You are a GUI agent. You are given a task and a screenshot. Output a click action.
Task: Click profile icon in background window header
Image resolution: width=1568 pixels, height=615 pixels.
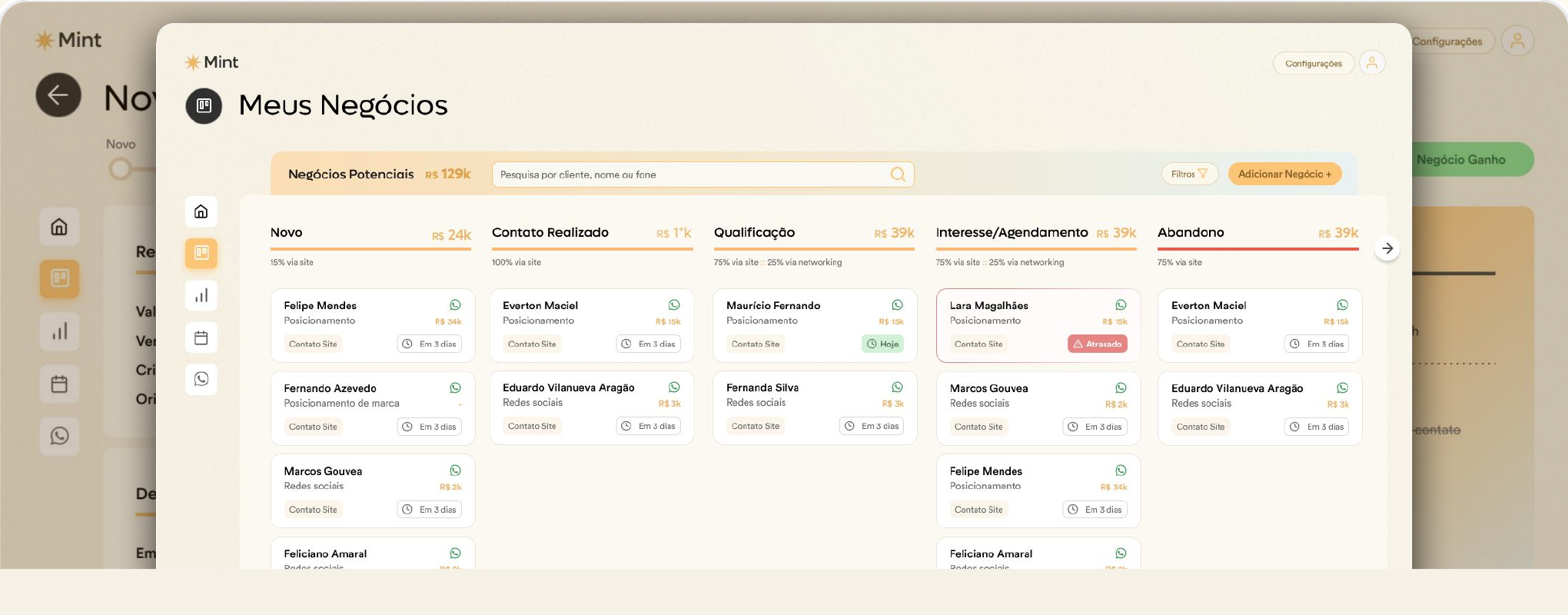click(x=1517, y=41)
